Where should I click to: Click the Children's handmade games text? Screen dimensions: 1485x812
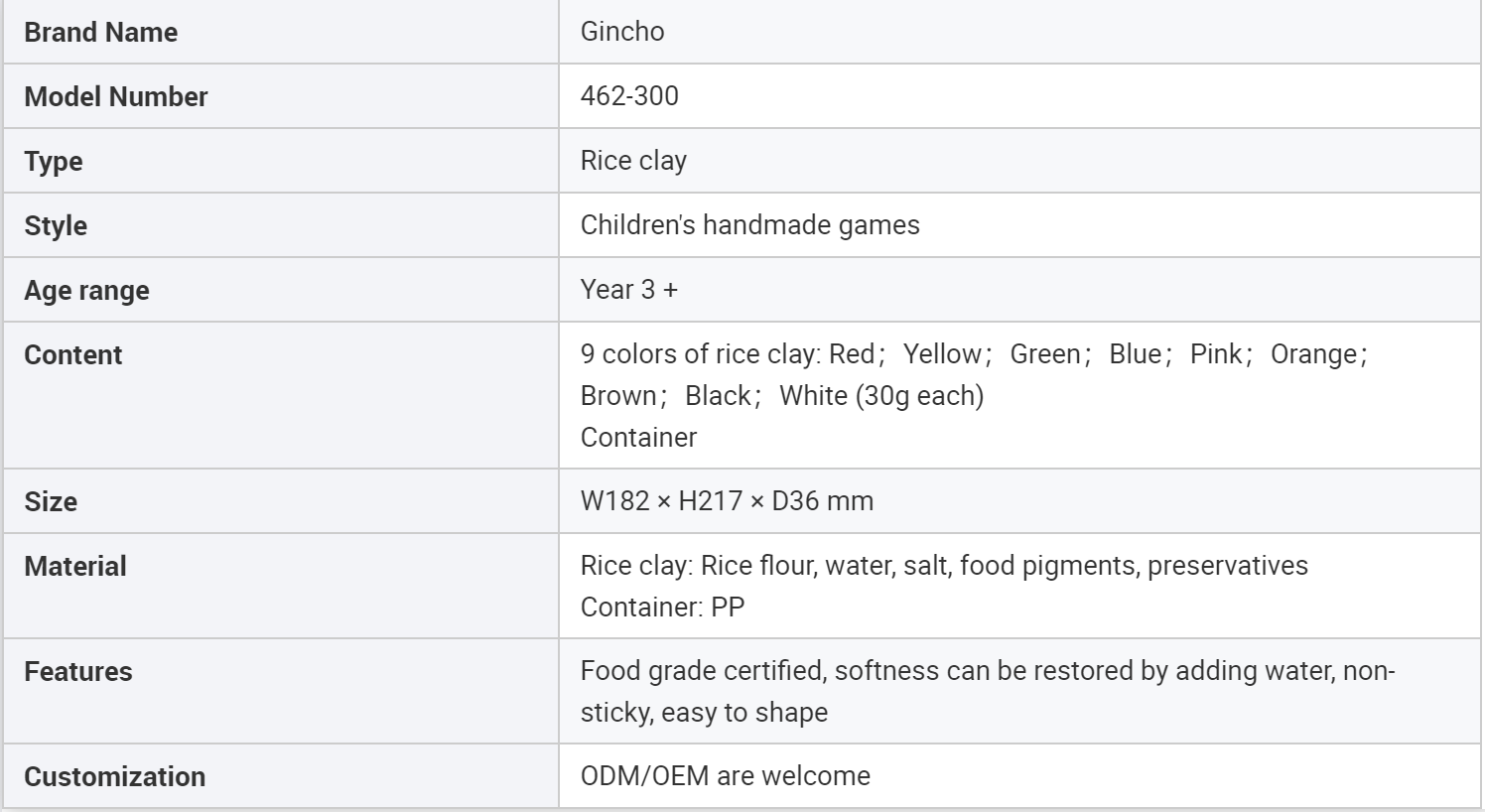(x=749, y=225)
